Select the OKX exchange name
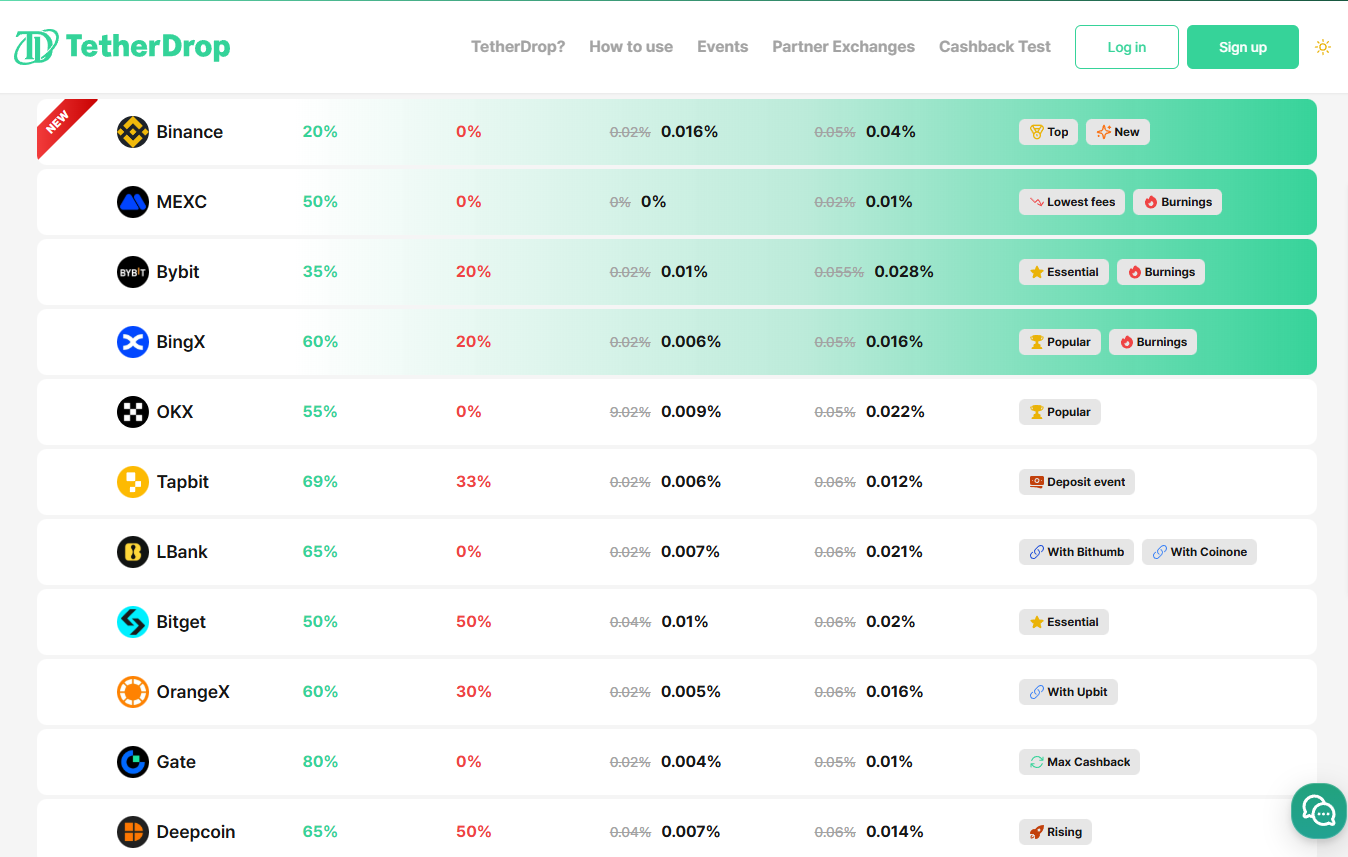Screen dimensions: 1348x857 [175, 412]
